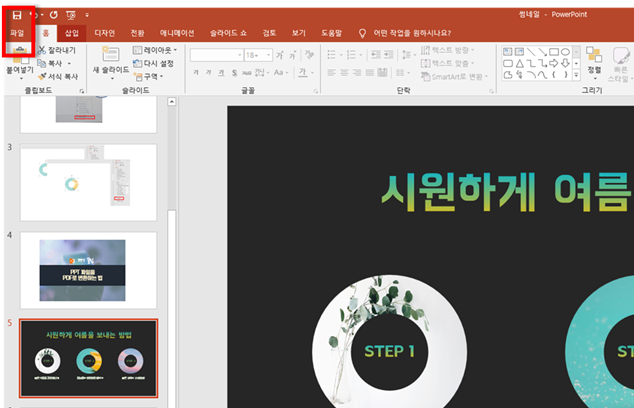Click 다시 설정 (Reset) button
Viewport: 634px width, 408px height.
[x=153, y=63]
